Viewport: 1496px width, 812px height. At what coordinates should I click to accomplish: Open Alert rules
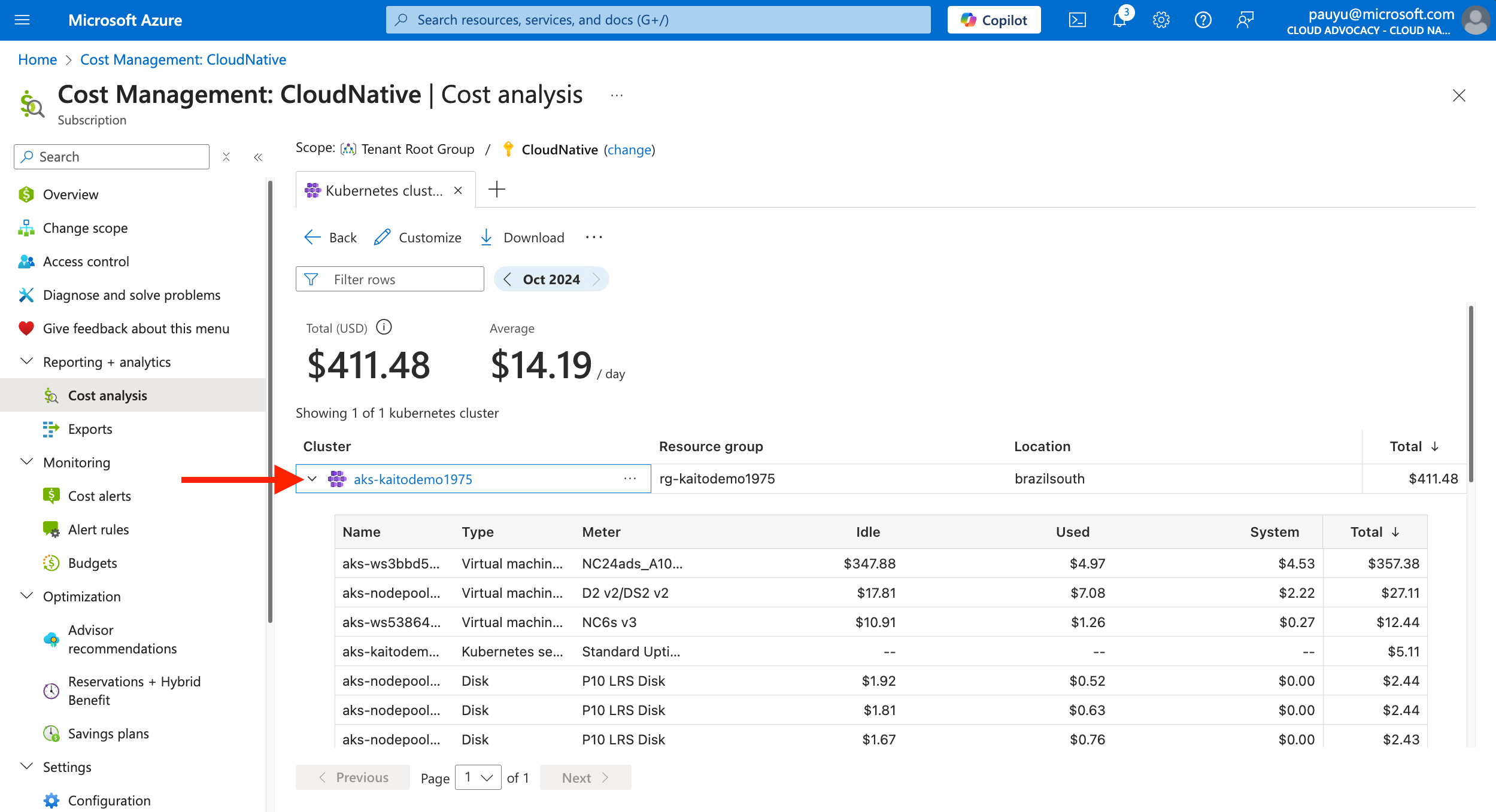pyautogui.click(x=133, y=530)
